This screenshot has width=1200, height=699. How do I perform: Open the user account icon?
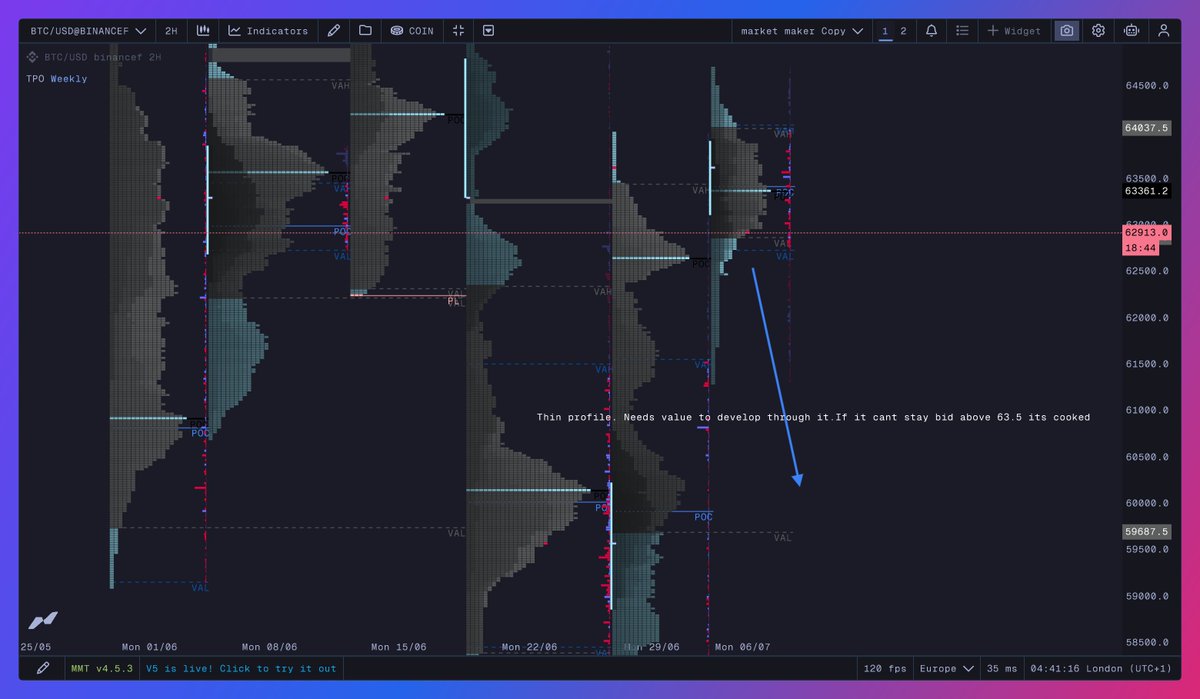click(1163, 31)
